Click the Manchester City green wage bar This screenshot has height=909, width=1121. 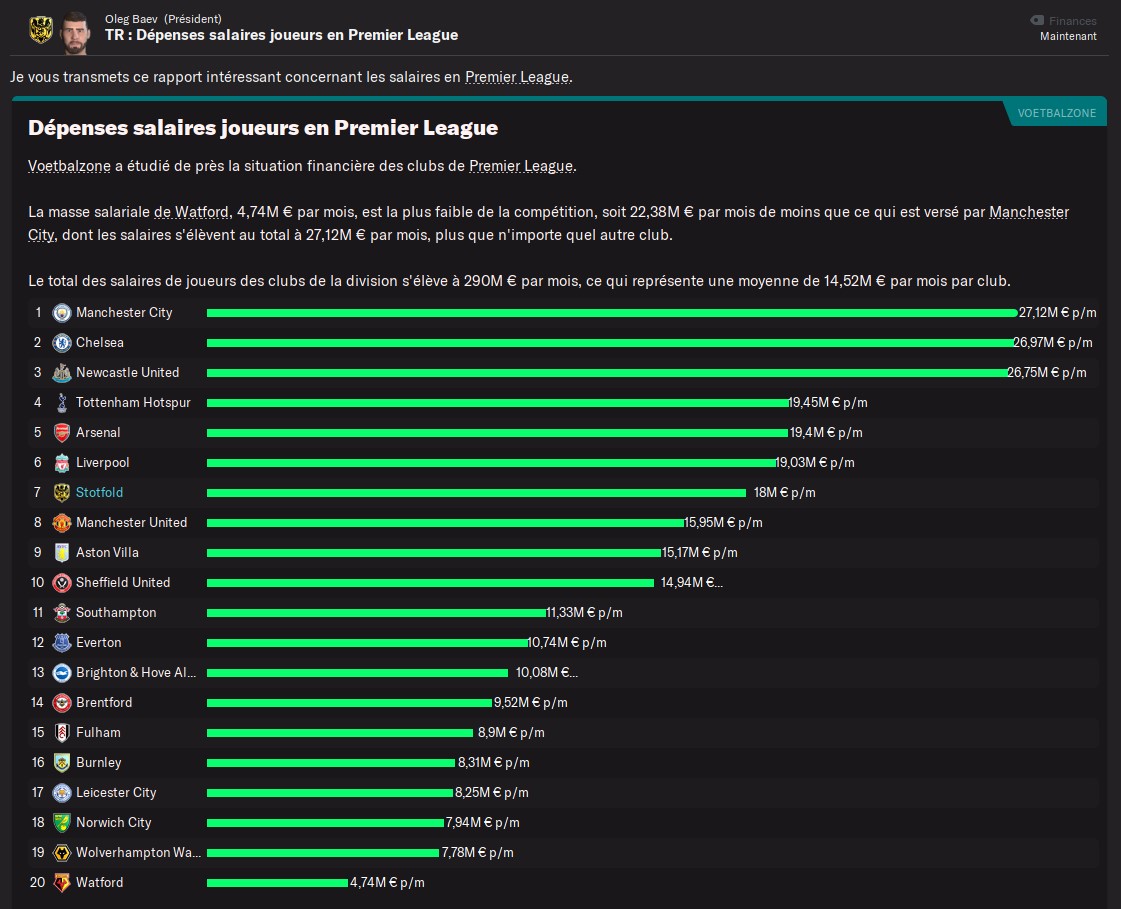coord(612,313)
